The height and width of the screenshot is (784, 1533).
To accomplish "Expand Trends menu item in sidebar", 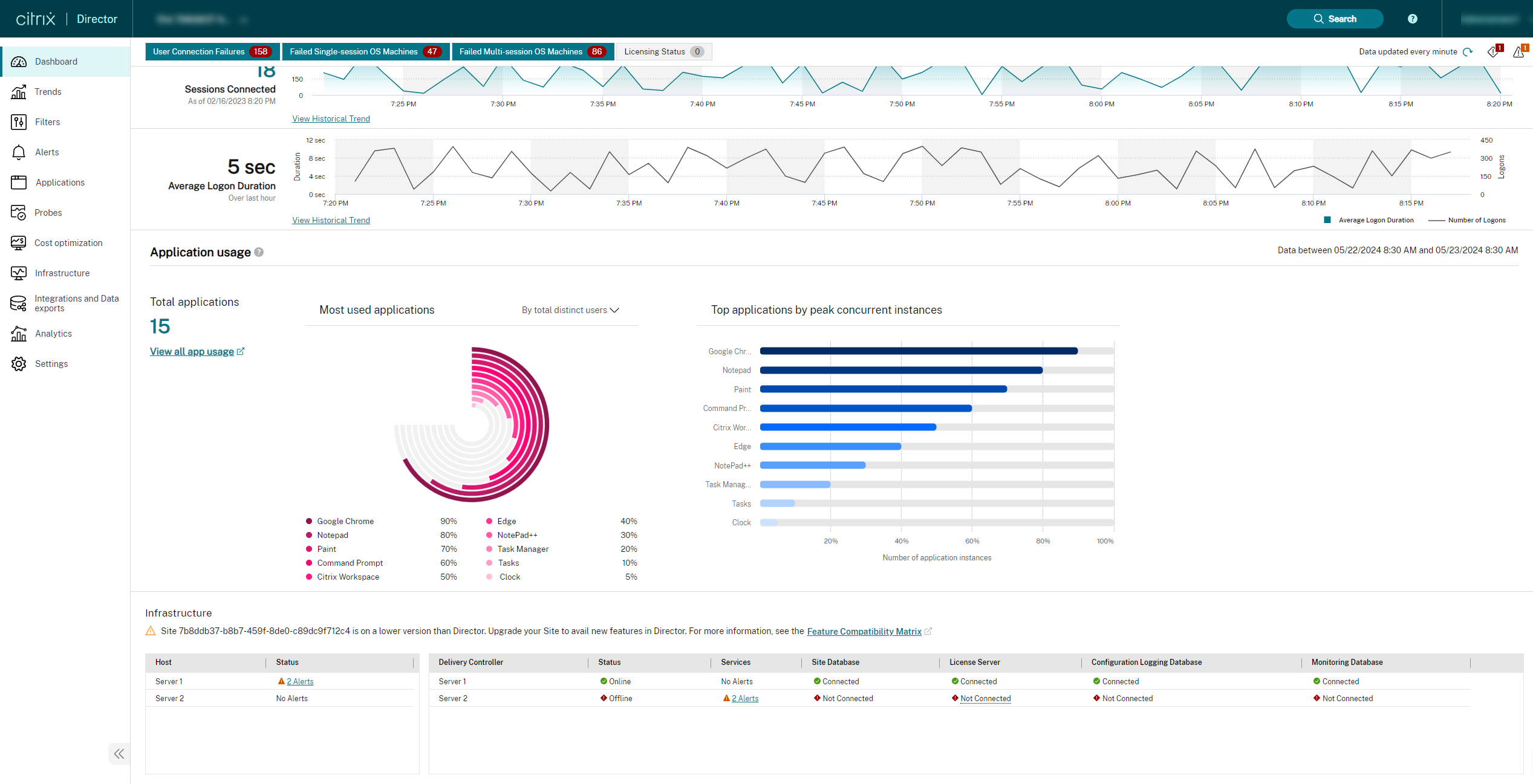I will pos(48,91).
